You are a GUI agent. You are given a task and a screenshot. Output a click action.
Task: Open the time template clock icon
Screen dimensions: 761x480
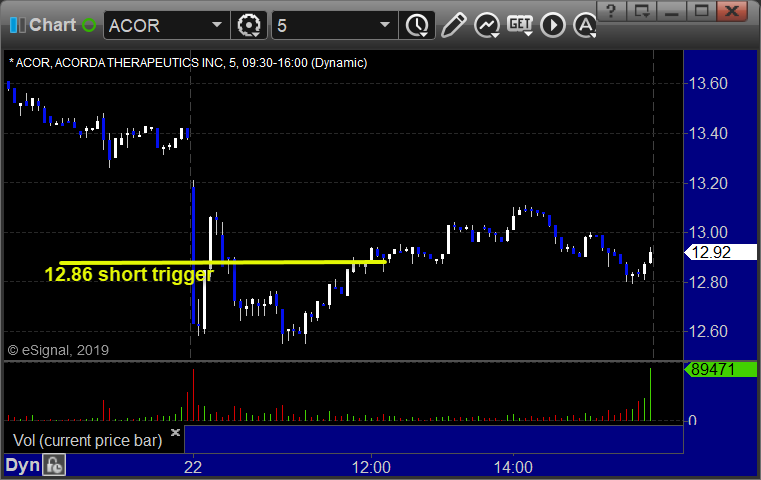tap(417, 25)
